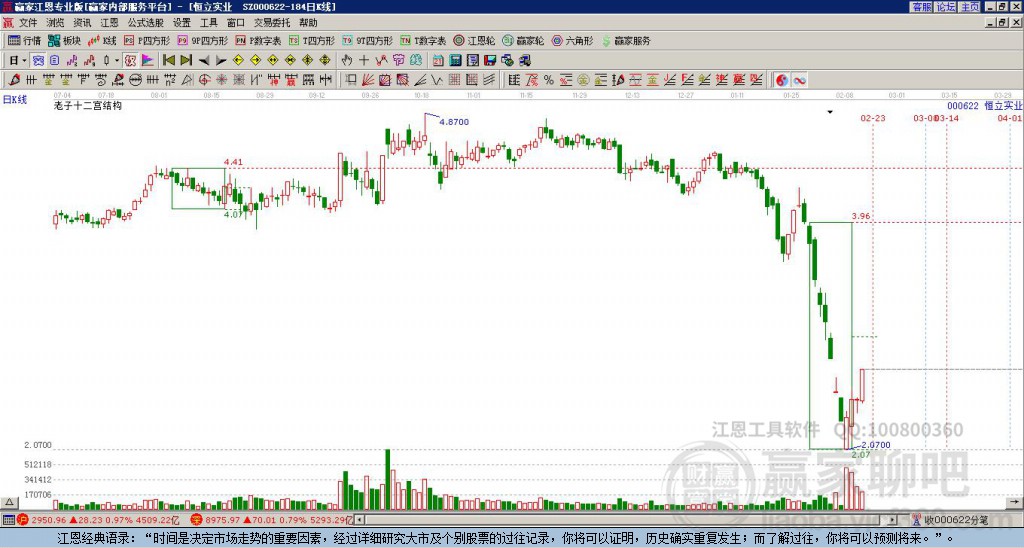Image resolution: width=1024 pixels, height=548 pixels.
Task: Select the crosshair cursor tool
Action: 364,60
